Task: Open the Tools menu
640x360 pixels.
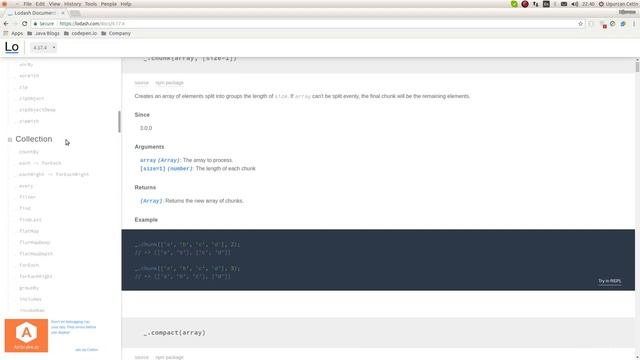Action: (x=91, y=4)
